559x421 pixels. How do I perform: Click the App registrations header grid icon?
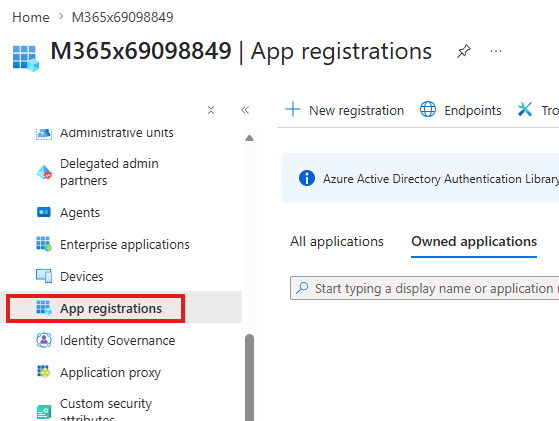point(26,58)
